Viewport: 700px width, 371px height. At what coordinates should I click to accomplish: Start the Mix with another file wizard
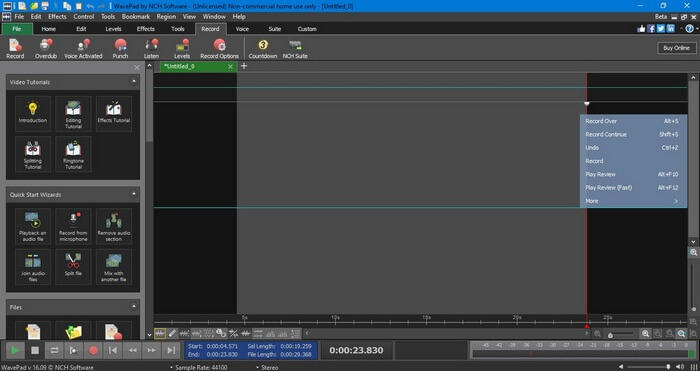(x=114, y=267)
